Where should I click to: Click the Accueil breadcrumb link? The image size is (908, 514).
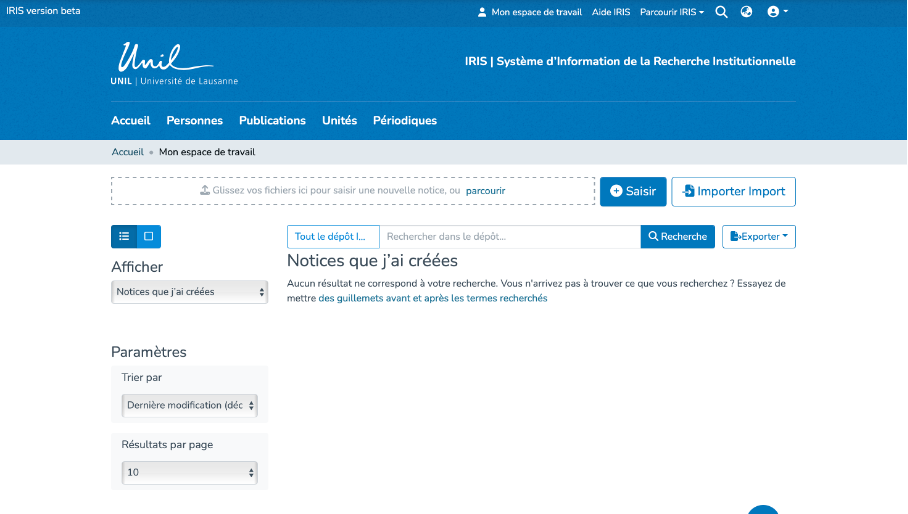click(127, 152)
